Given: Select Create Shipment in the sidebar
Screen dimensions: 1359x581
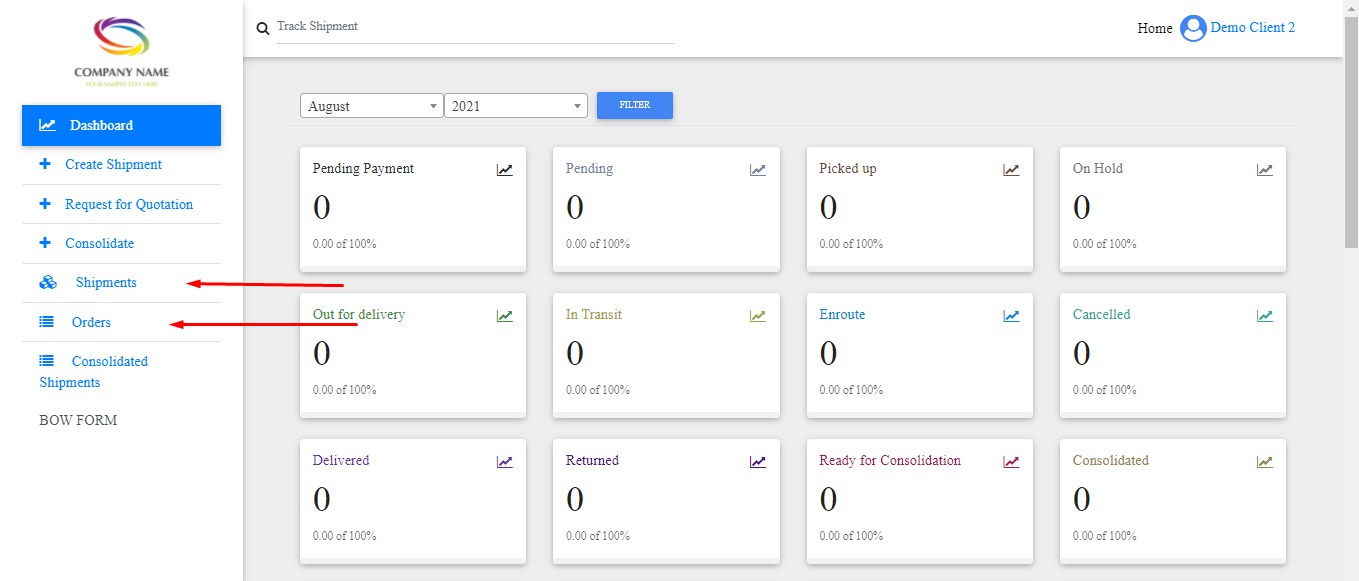Looking at the screenshot, I should [x=113, y=165].
